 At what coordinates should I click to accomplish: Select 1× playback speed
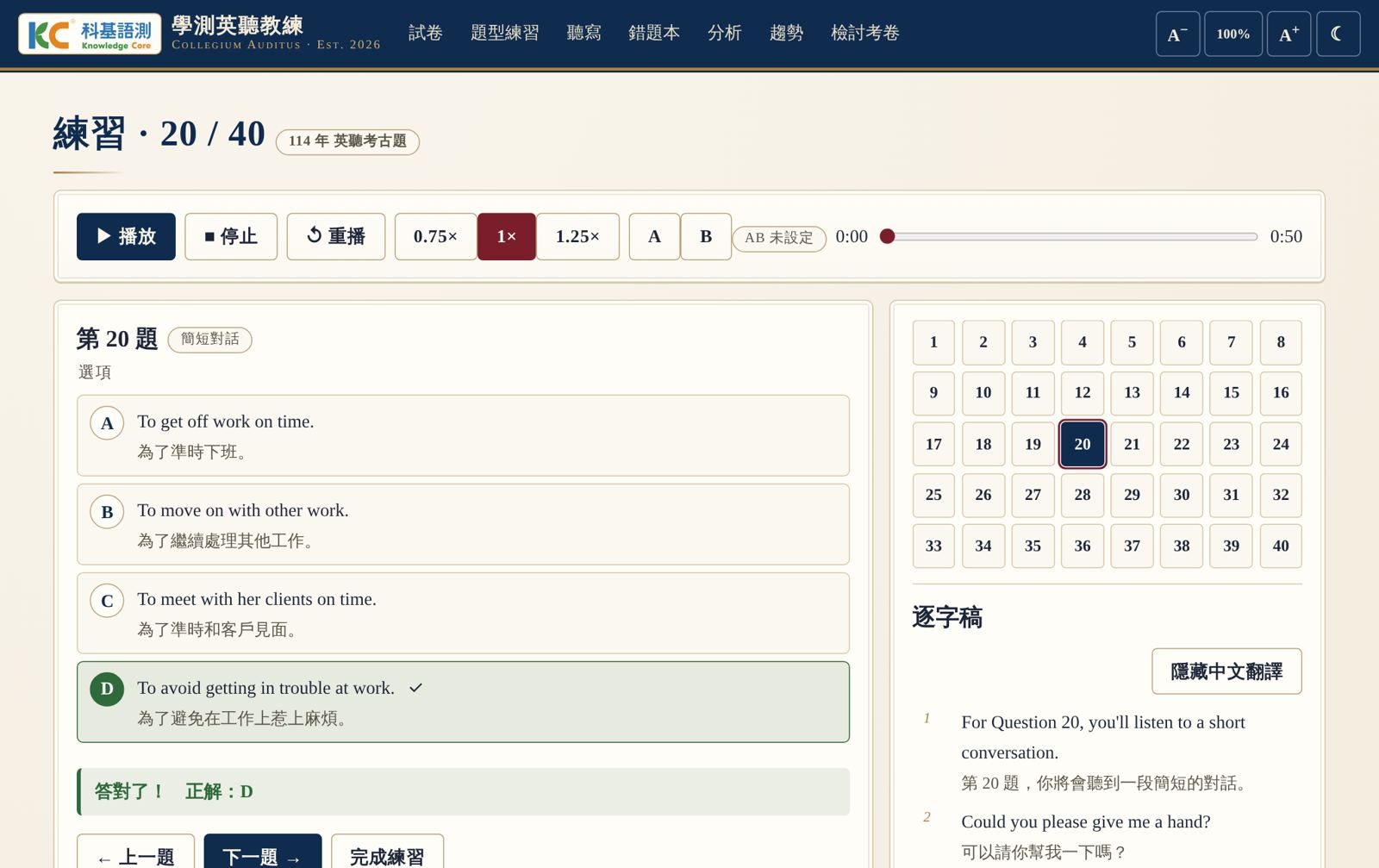(x=507, y=236)
